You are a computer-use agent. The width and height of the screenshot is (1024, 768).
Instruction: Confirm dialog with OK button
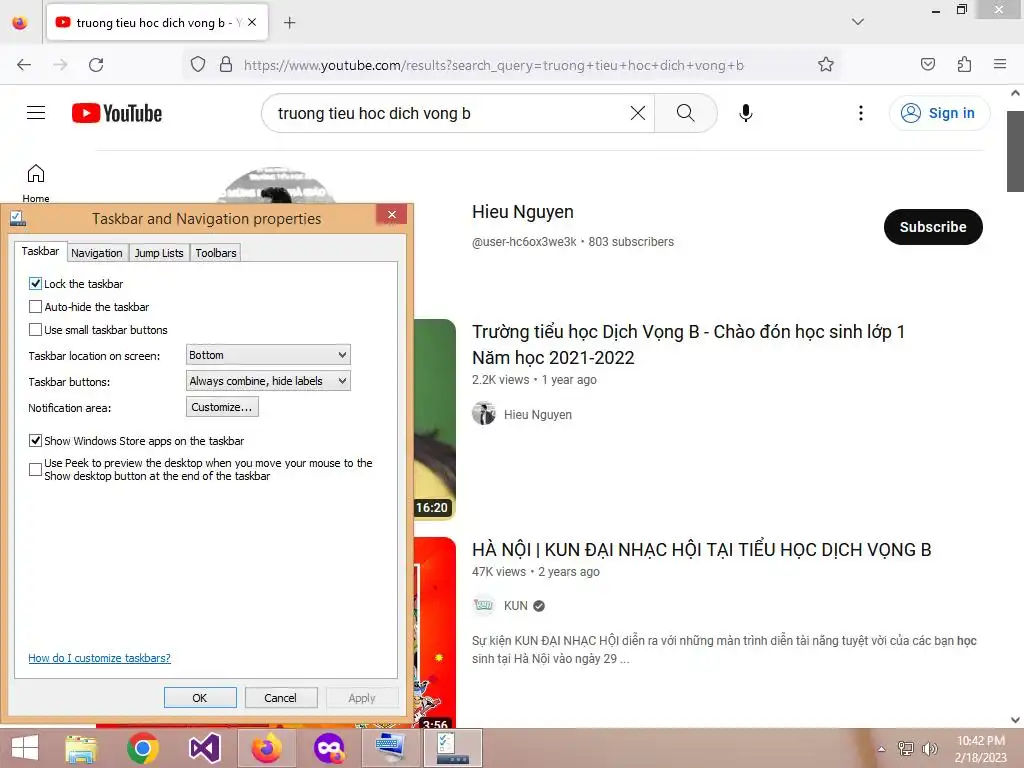(200, 697)
